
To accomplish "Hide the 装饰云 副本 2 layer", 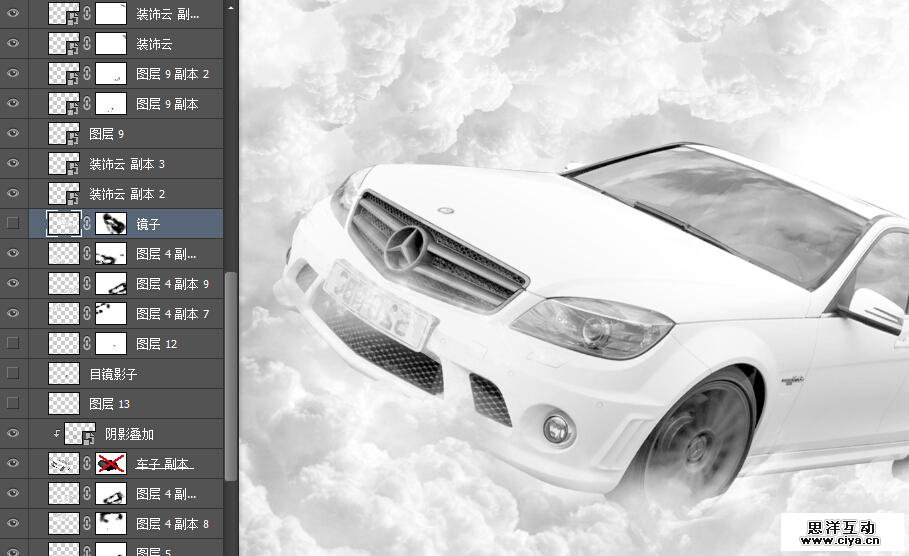I will coord(13,194).
